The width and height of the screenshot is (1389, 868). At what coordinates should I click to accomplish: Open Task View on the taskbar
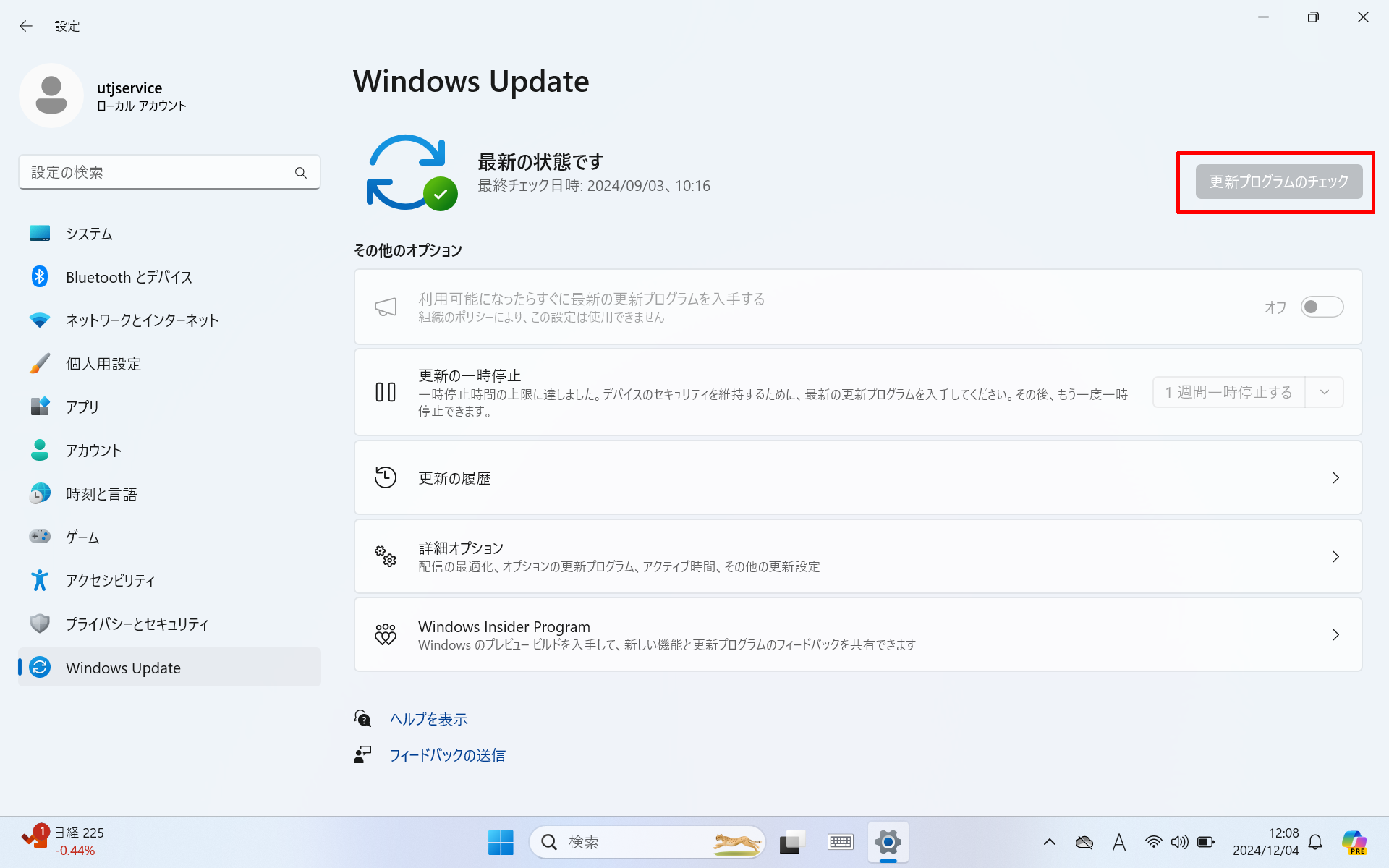[793, 842]
